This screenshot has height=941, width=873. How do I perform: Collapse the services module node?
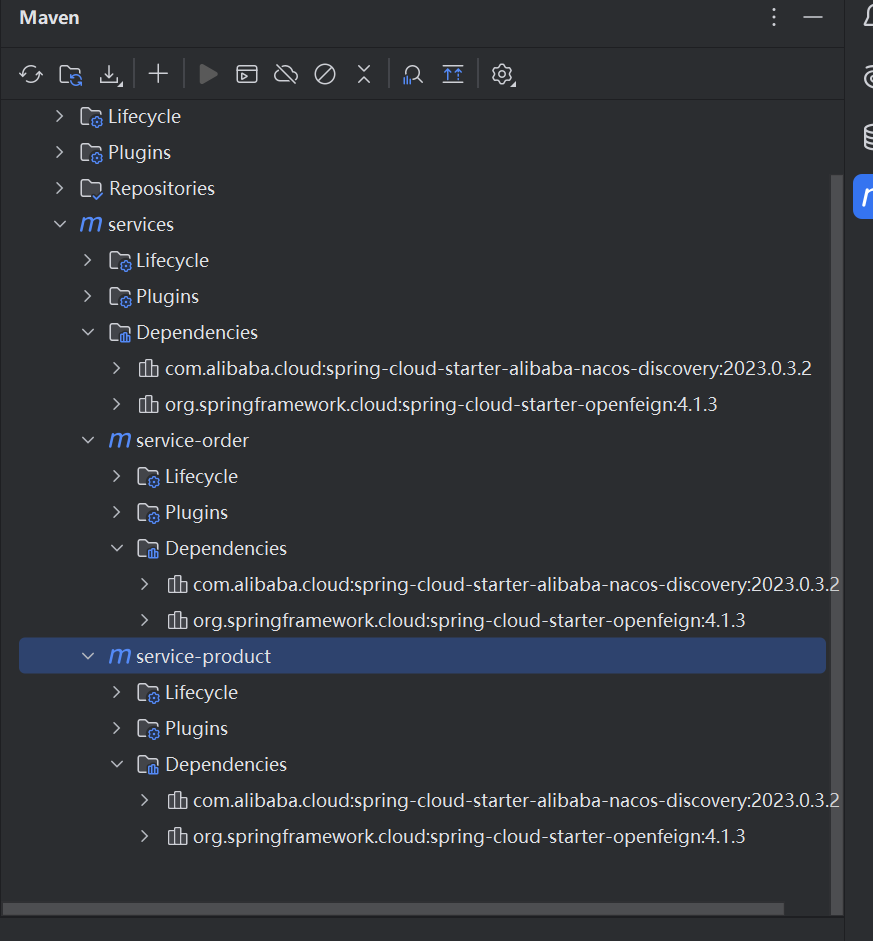click(59, 224)
